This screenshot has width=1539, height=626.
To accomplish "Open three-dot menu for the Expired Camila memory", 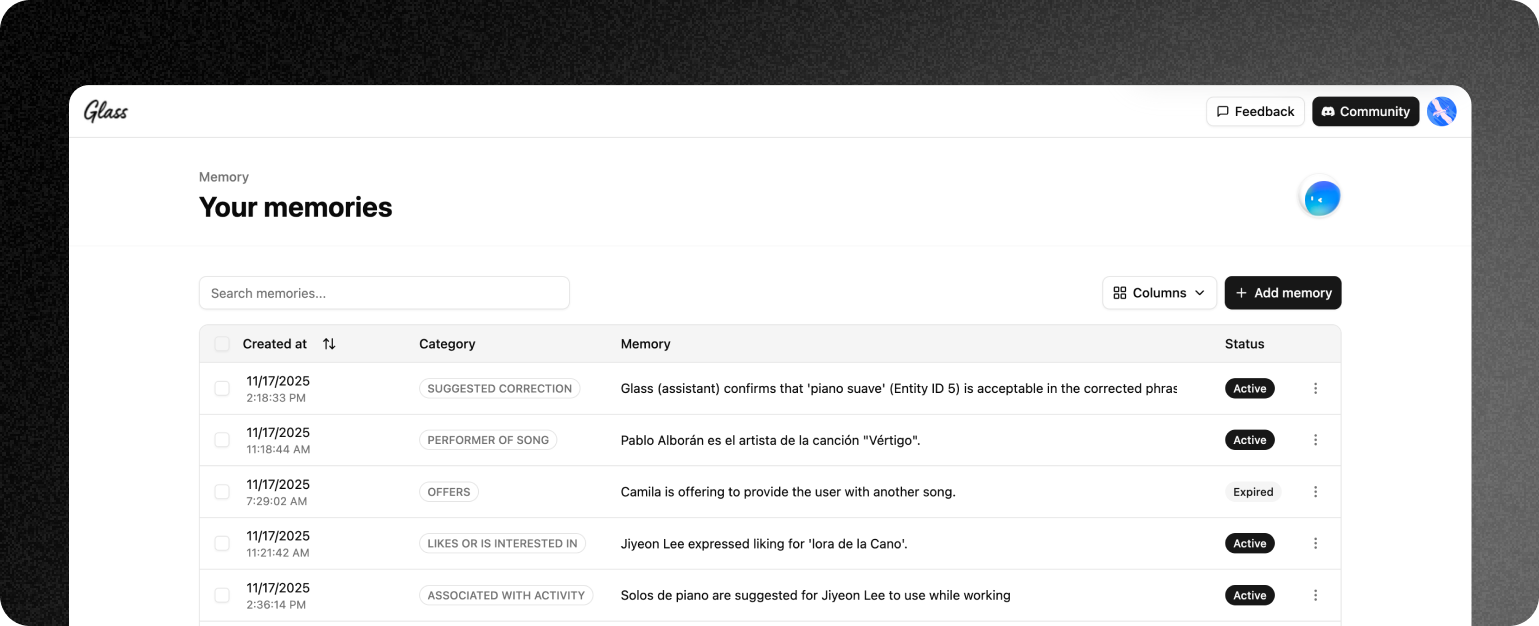I will tap(1315, 492).
